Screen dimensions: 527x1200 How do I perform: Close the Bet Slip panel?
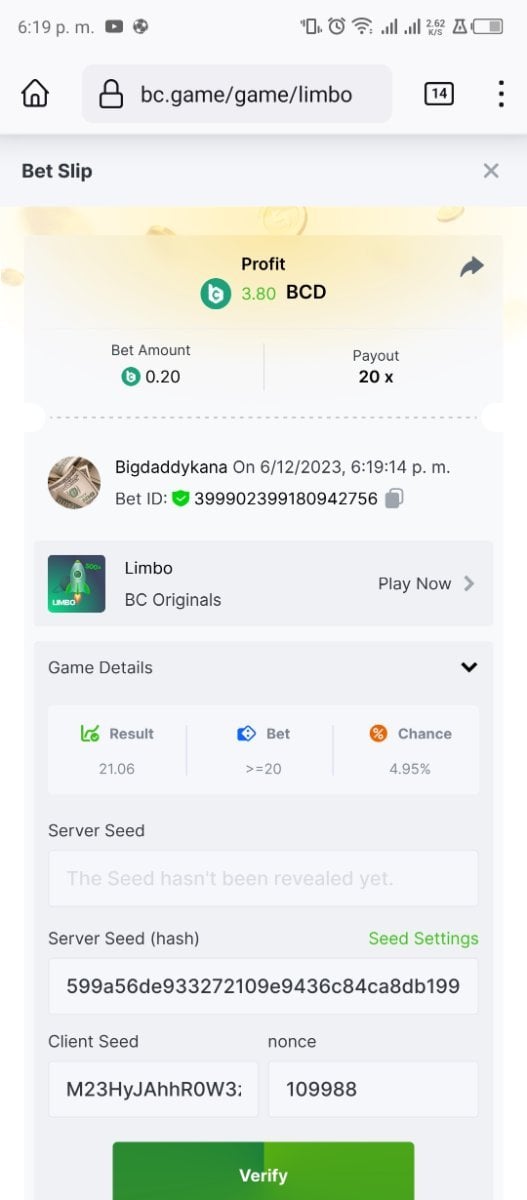point(491,171)
